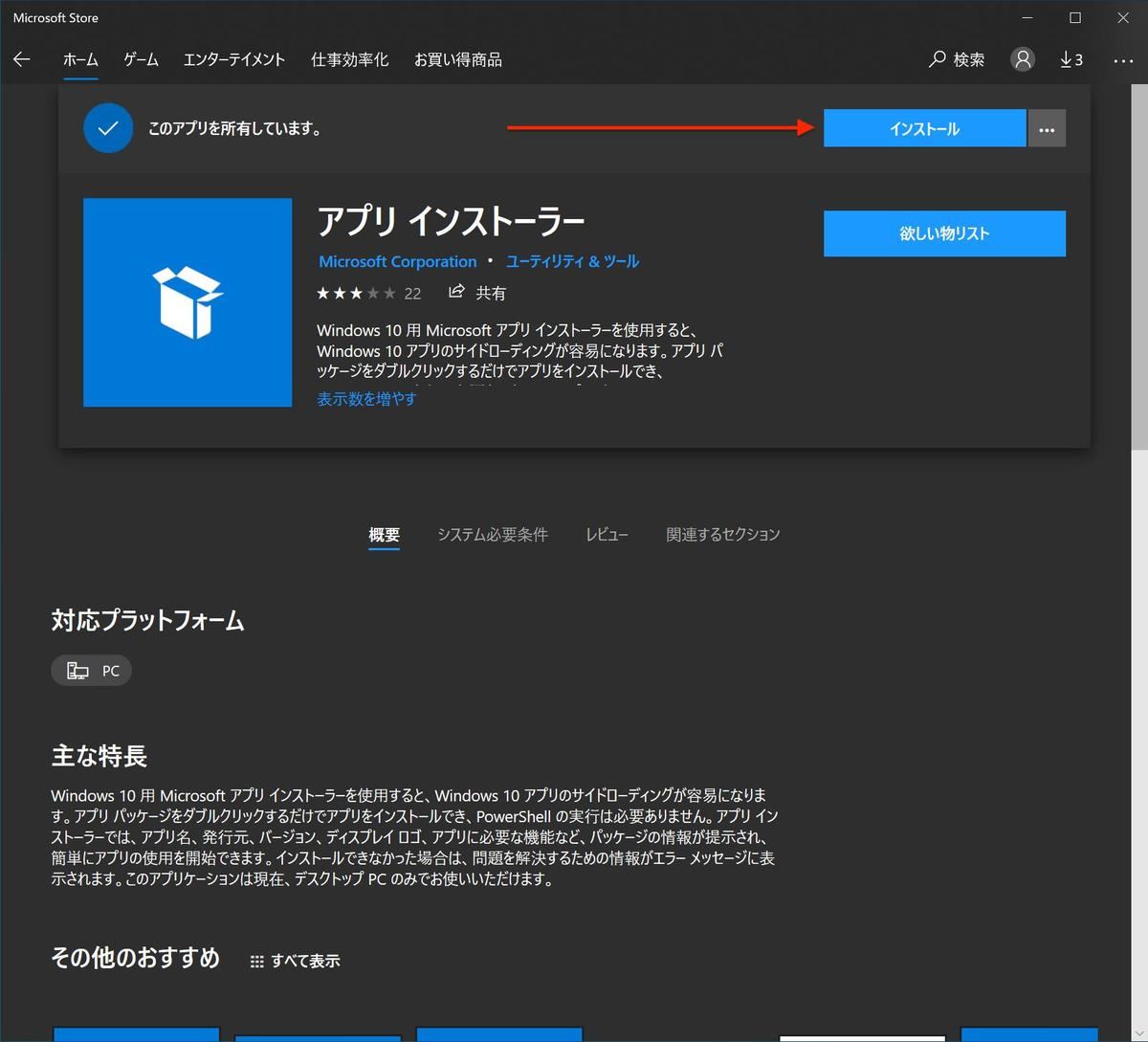
Task: Open the エンターテイメント tab
Action: [234, 59]
